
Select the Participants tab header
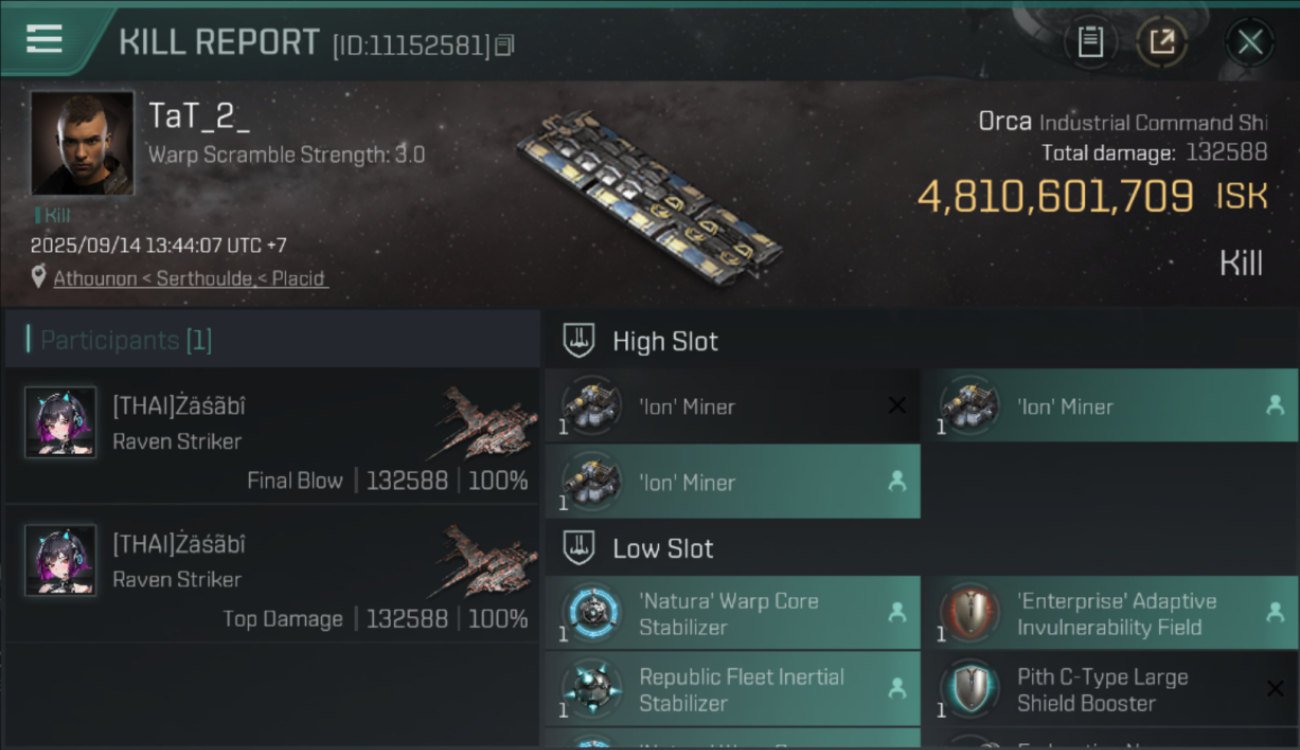(126, 340)
